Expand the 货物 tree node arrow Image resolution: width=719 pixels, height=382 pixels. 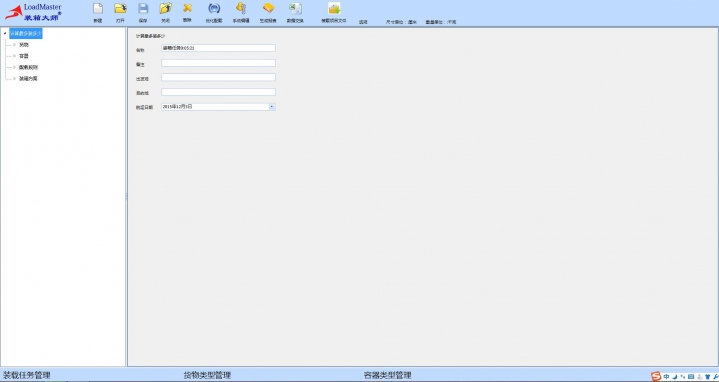pos(15,44)
